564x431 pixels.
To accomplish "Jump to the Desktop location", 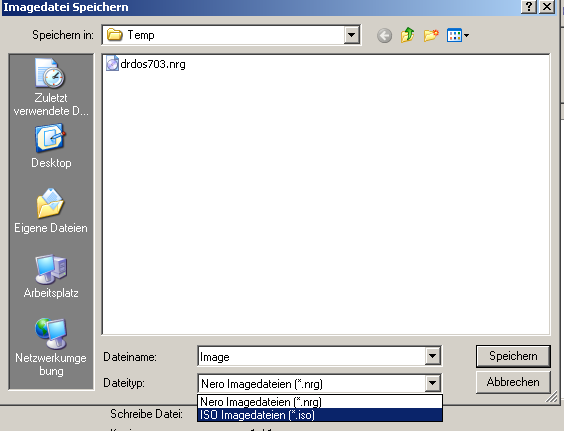I will click(51, 146).
